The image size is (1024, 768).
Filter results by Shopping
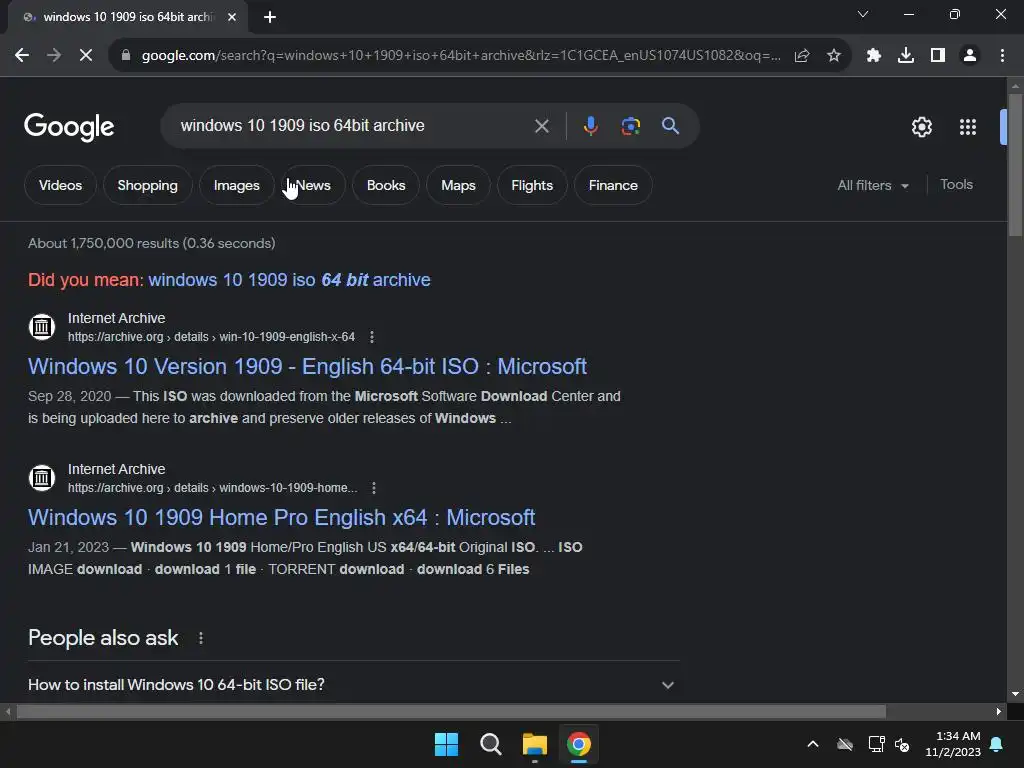pos(148,185)
